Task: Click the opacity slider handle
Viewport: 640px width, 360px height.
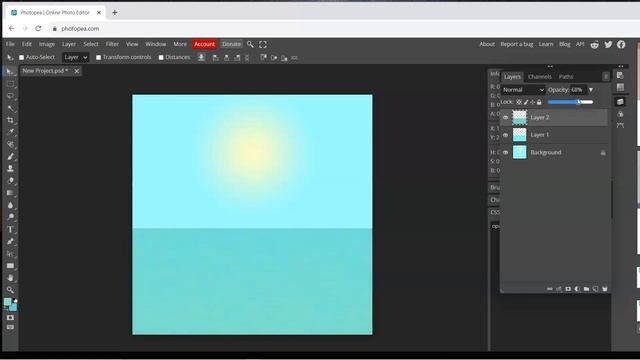Action: [x=579, y=102]
